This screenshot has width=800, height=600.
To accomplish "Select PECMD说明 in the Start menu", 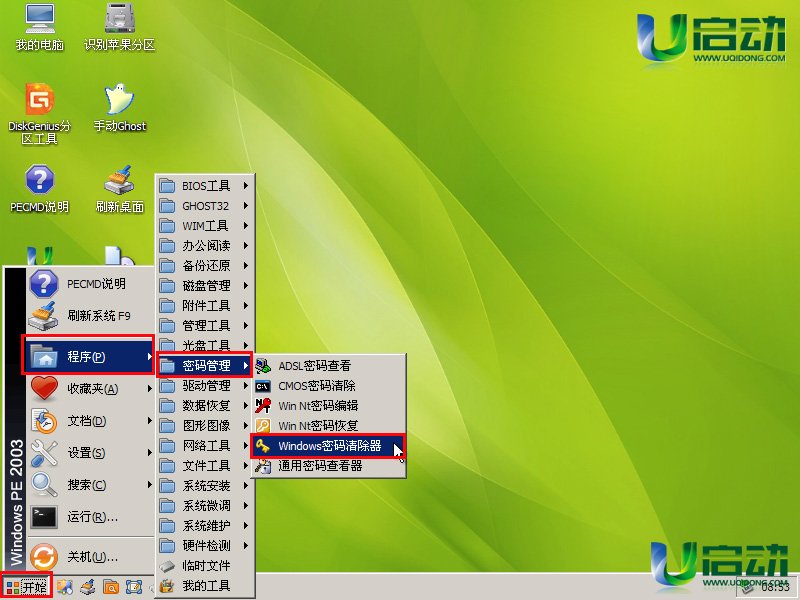I will pyautogui.click(x=90, y=284).
